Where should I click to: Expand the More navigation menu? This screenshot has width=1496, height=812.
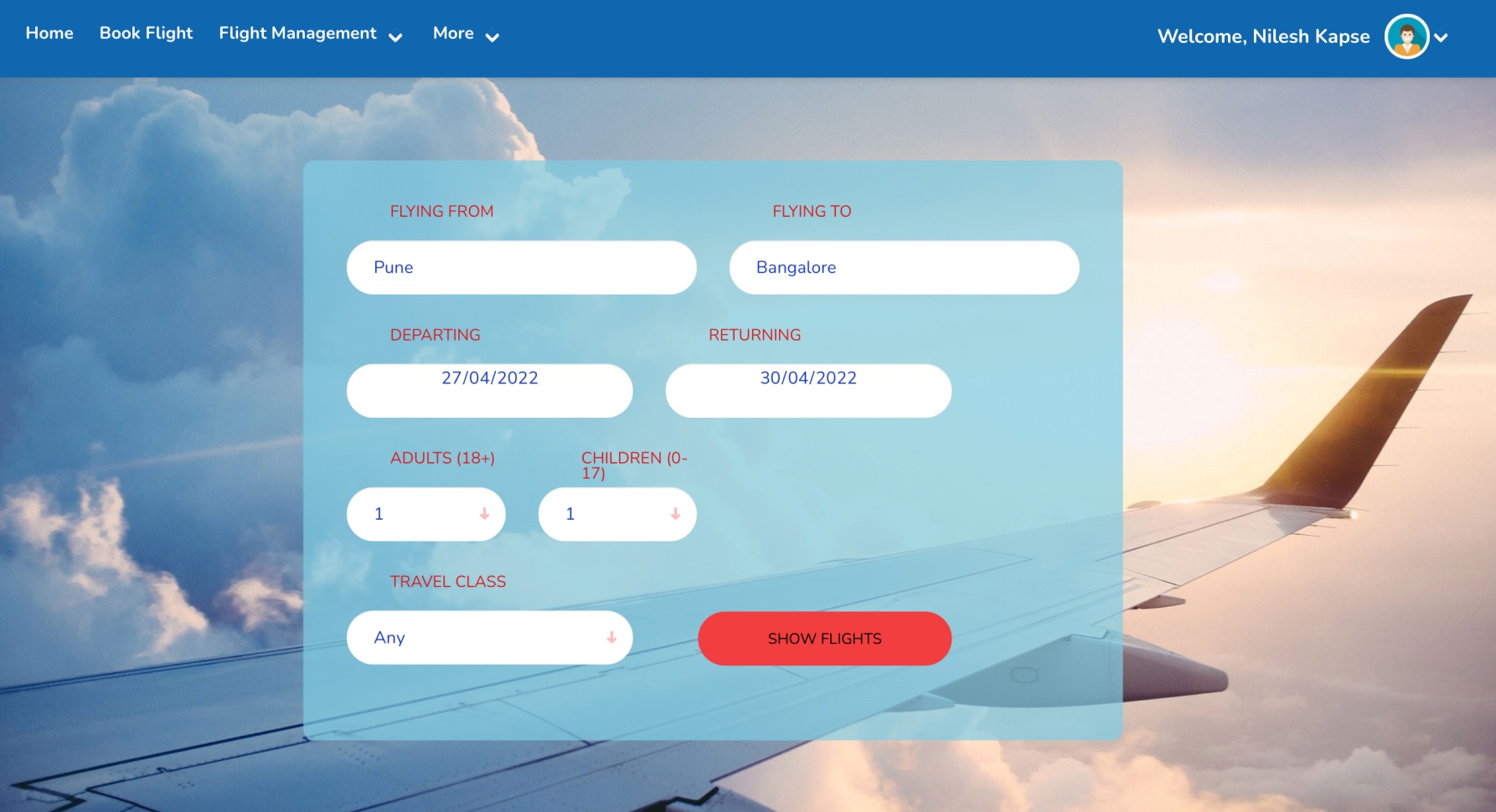pyautogui.click(x=453, y=33)
